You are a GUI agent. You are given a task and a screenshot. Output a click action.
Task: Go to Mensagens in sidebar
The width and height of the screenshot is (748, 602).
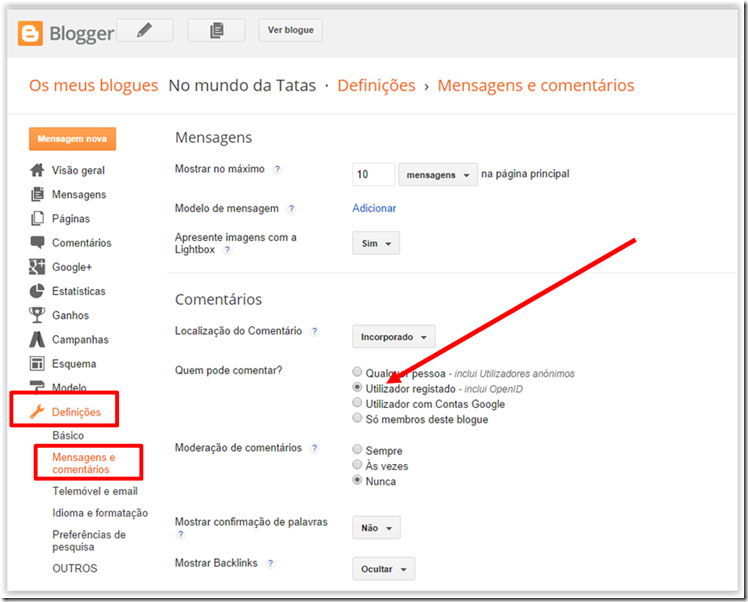point(79,195)
